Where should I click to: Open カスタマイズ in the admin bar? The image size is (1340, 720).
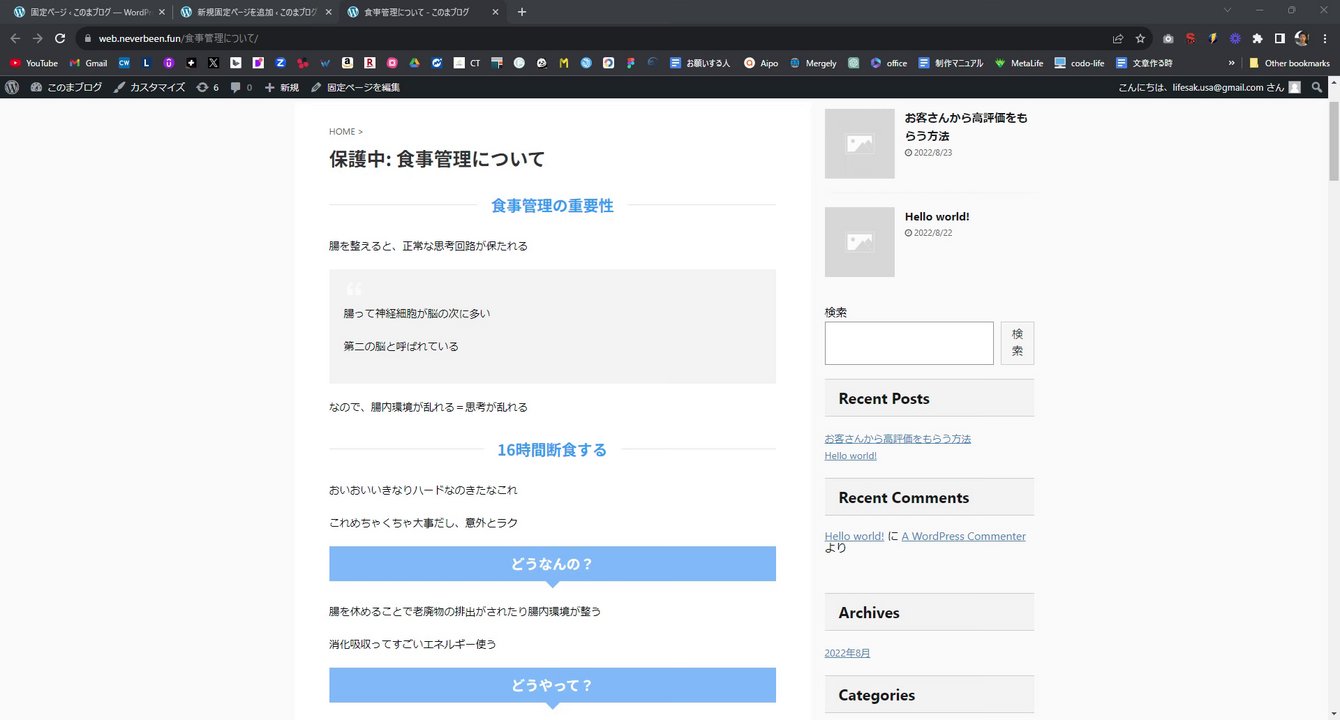click(149, 88)
